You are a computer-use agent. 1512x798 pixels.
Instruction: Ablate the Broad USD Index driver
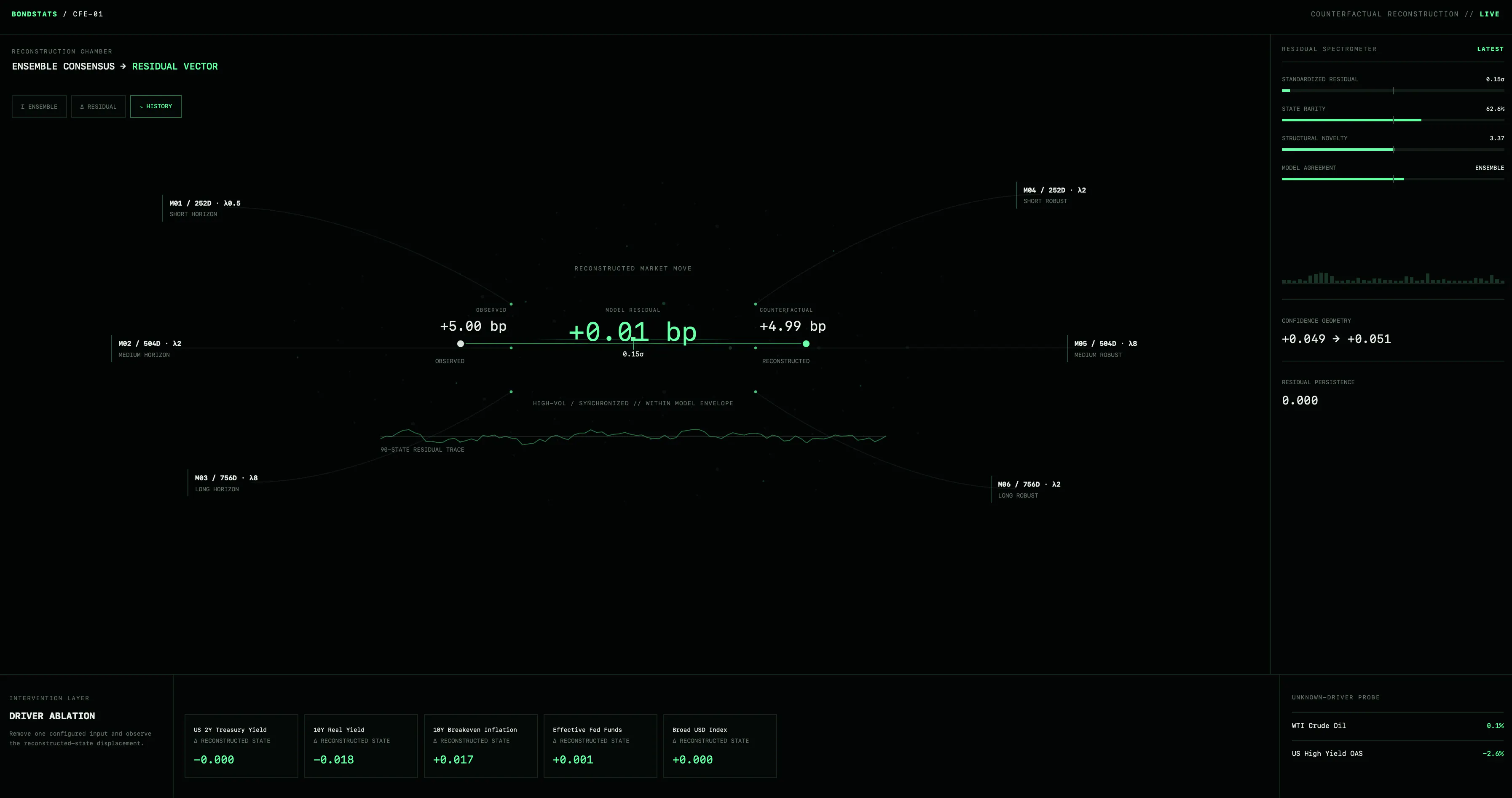pyautogui.click(x=720, y=746)
